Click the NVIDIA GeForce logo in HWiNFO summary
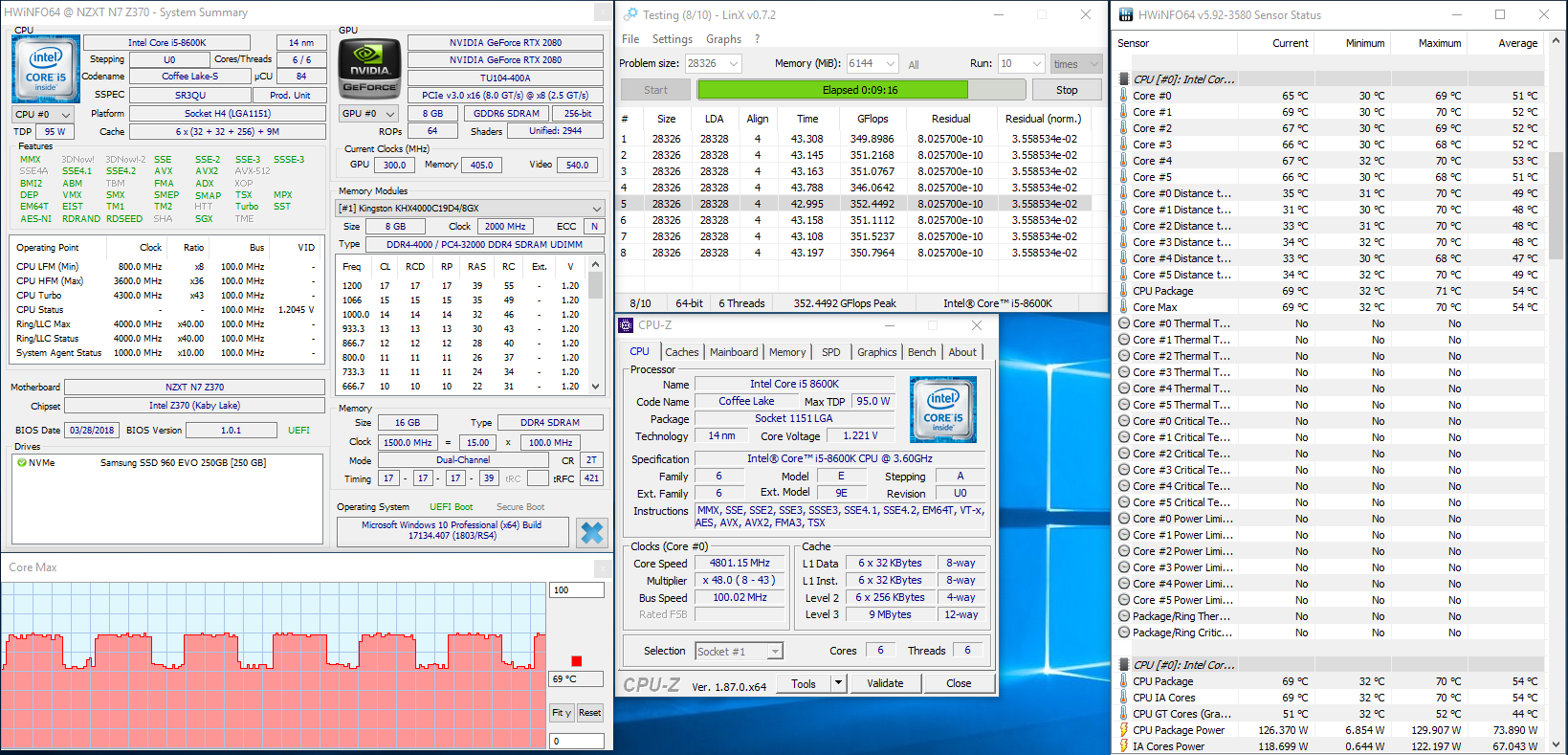The width and height of the screenshot is (1568, 755). (370, 69)
